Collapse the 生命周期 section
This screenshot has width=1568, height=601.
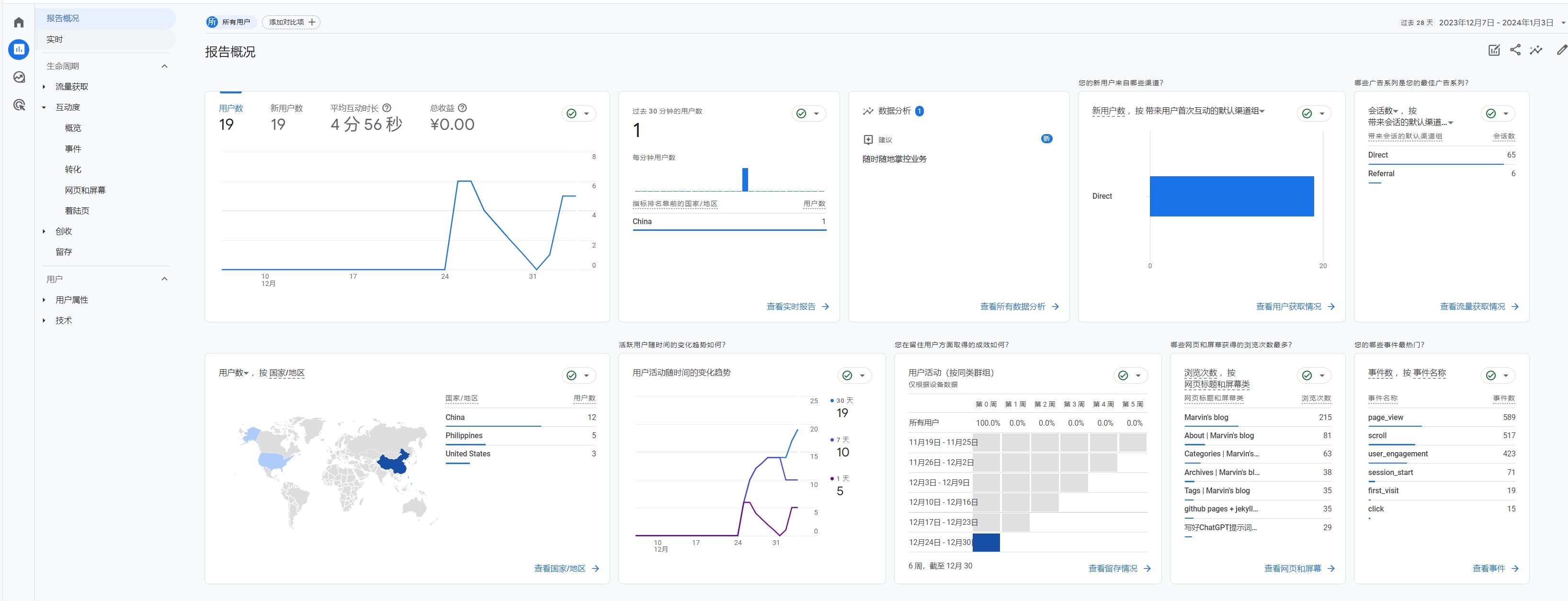(164, 66)
